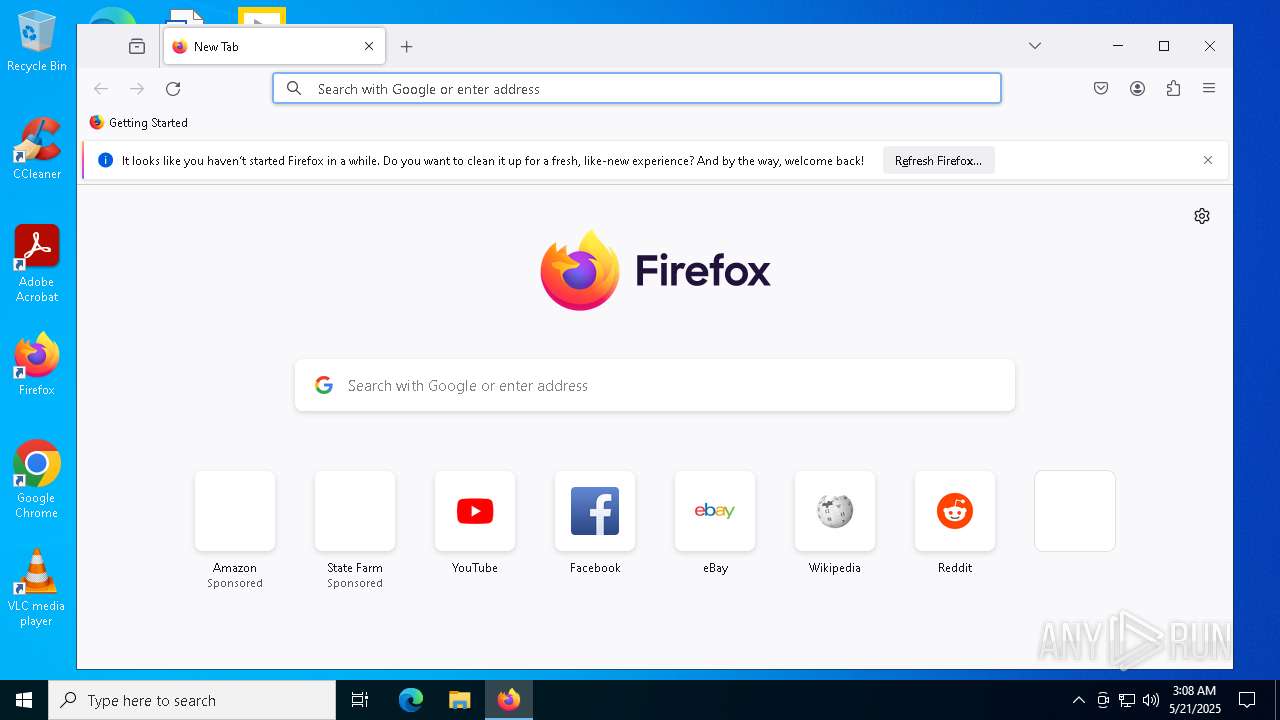Open the taskbar clock and date
Screen dimensions: 1280x720
point(1195,700)
